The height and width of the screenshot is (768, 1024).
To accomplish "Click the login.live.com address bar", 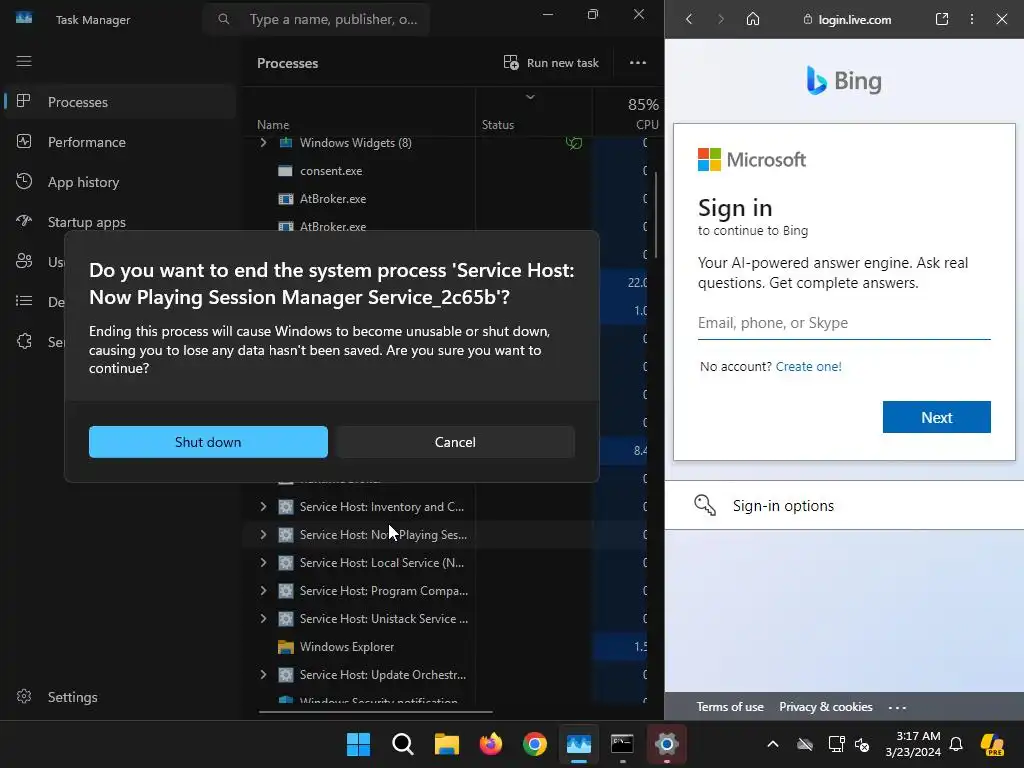I will tap(847, 20).
